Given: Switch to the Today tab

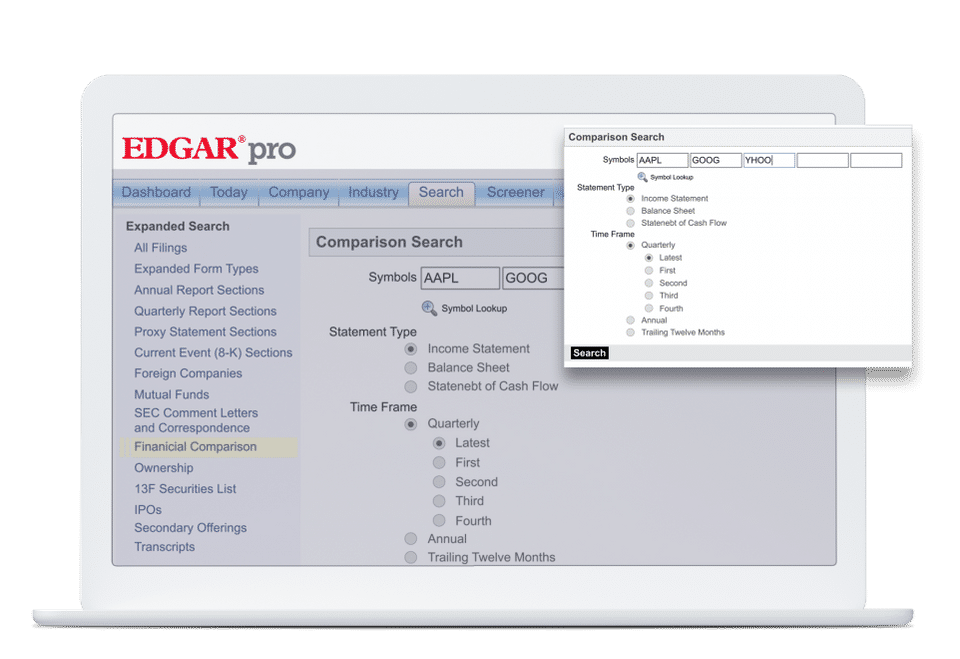Looking at the screenshot, I should [x=228, y=192].
